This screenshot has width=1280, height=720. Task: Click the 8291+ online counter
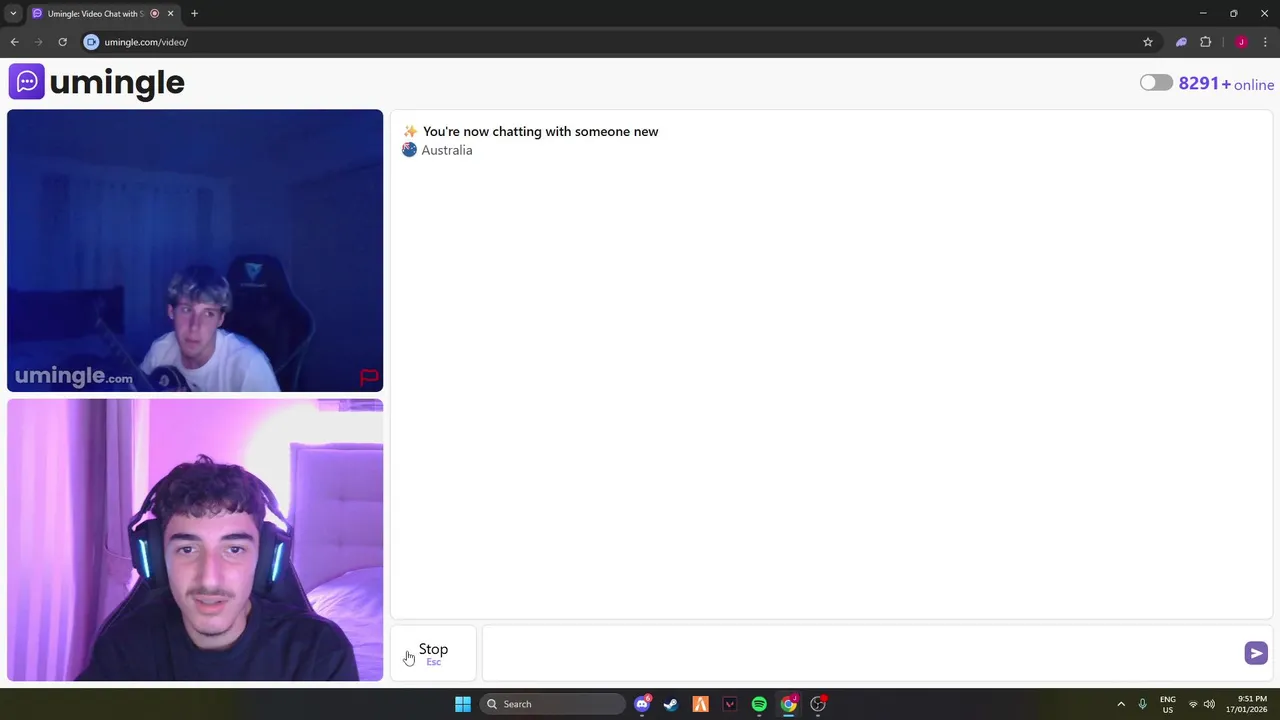1226,84
